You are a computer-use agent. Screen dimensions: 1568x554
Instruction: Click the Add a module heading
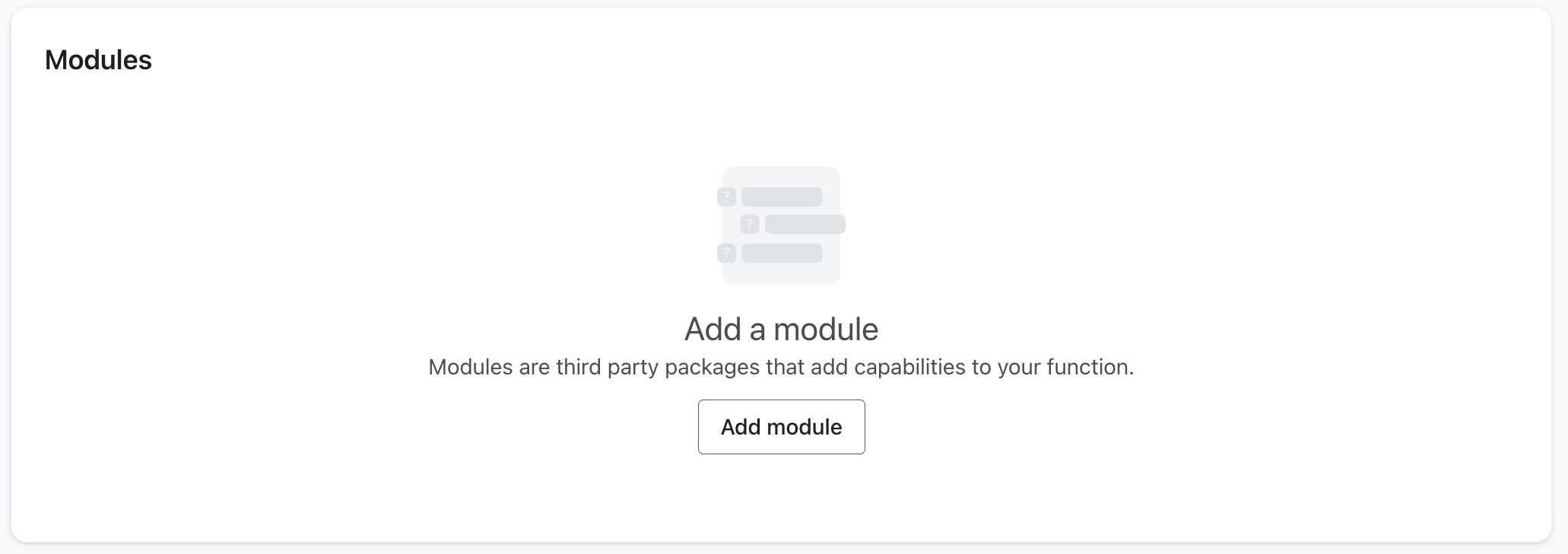tap(781, 329)
